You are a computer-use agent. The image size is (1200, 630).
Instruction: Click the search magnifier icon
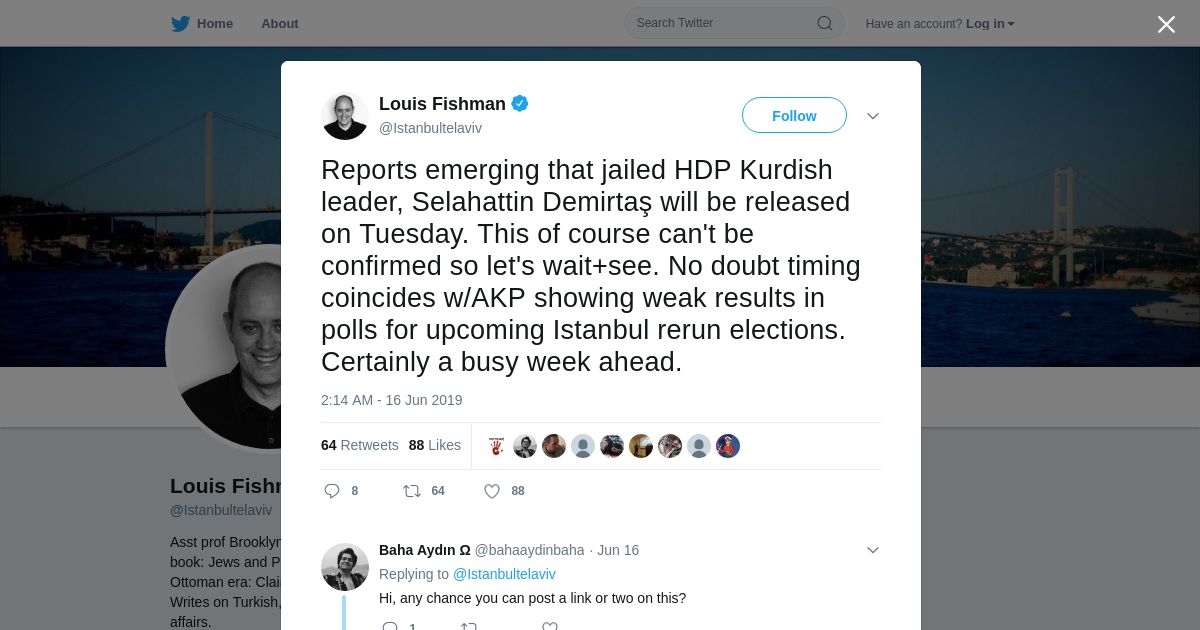[x=825, y=23]
